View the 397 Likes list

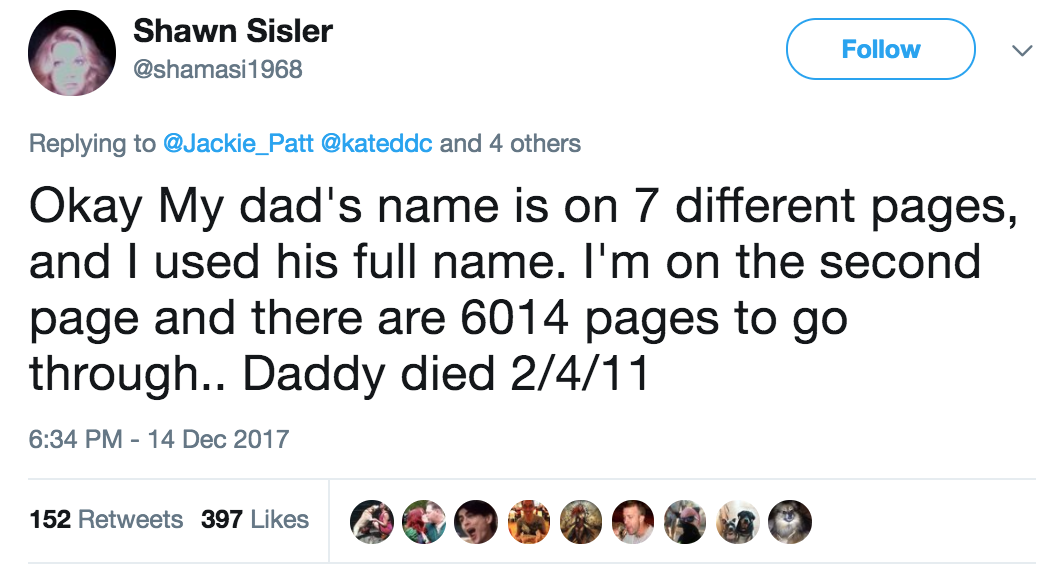tap(255, 520)
